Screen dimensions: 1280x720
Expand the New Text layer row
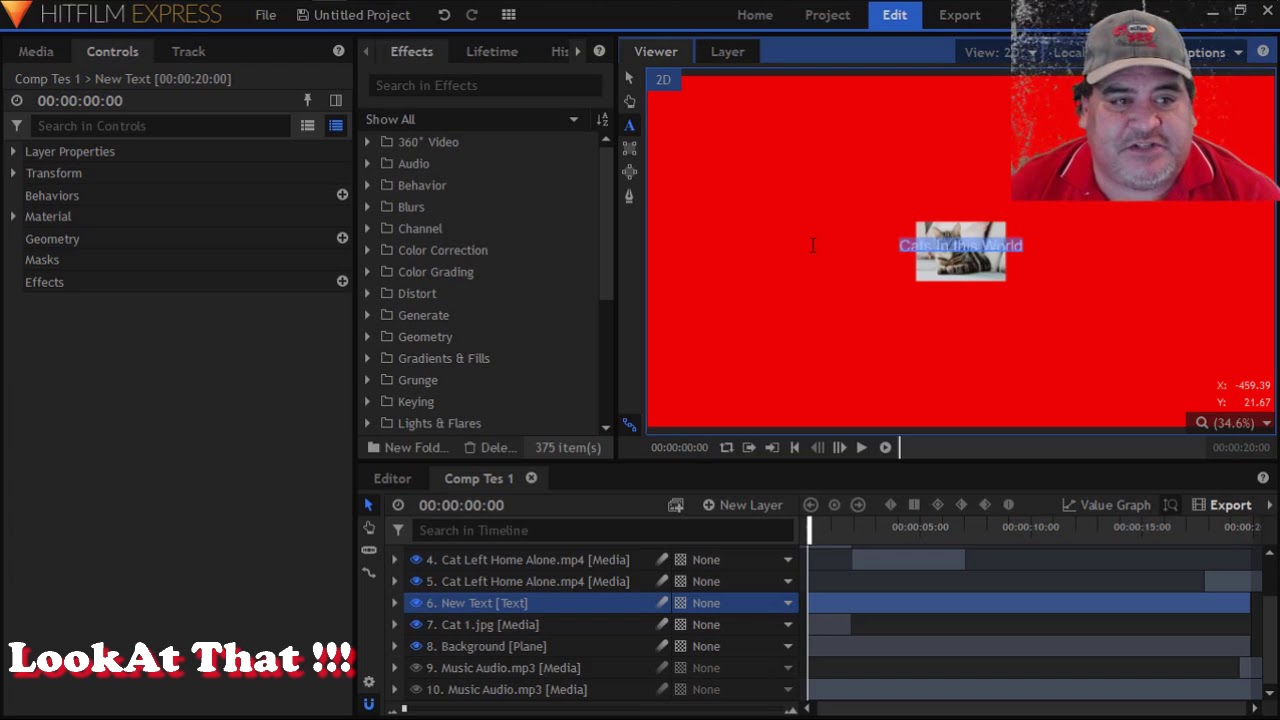[394, 603]
